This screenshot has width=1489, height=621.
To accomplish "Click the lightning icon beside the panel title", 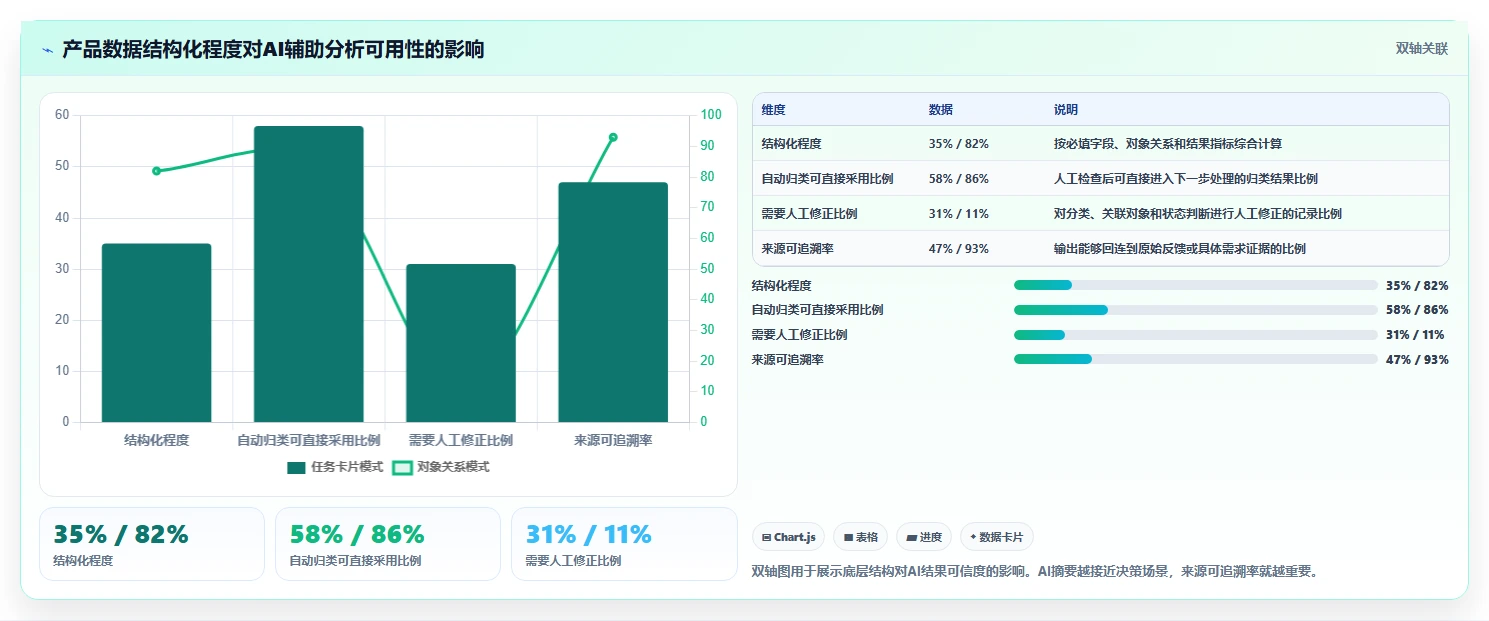I will coord(48,50).
